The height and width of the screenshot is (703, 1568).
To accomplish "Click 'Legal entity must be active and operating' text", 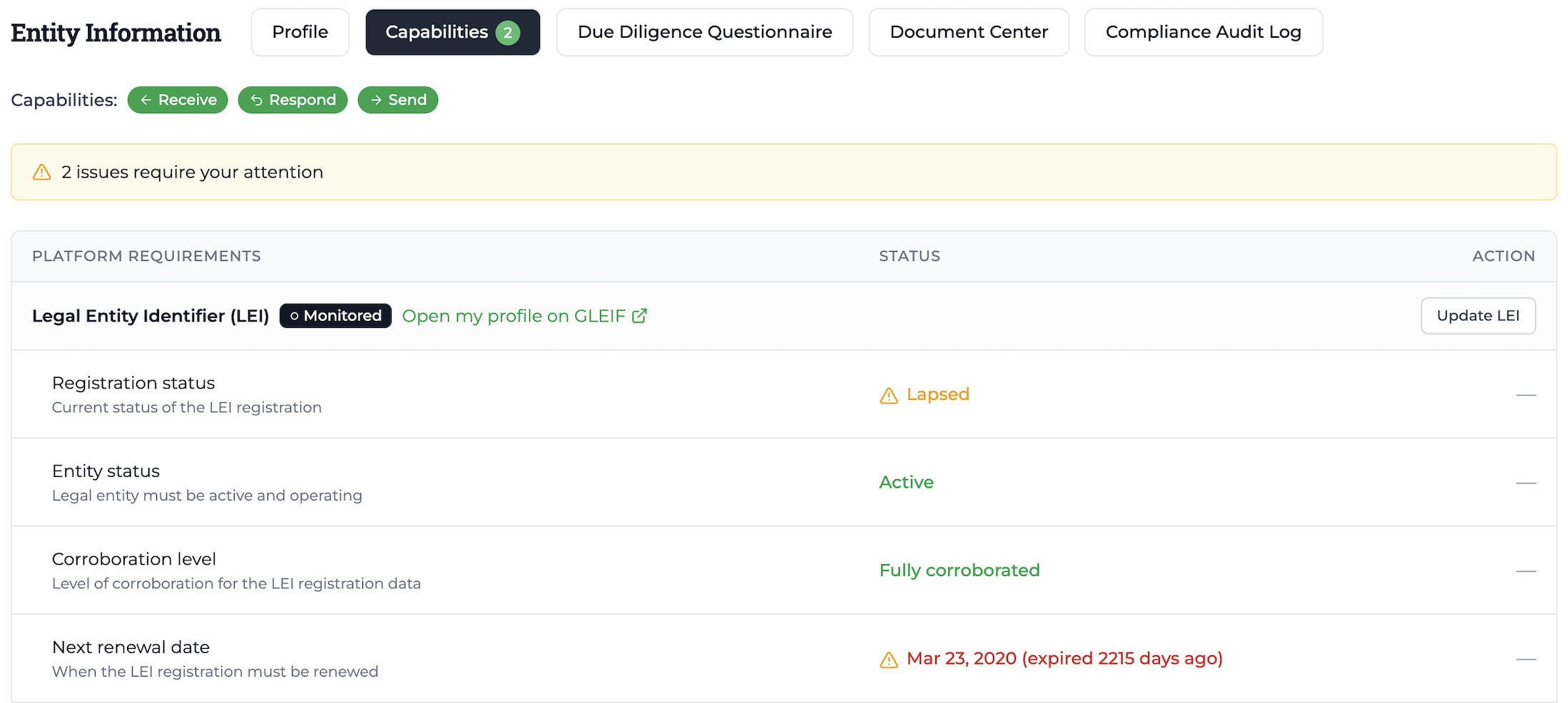I will pos(207,496).
